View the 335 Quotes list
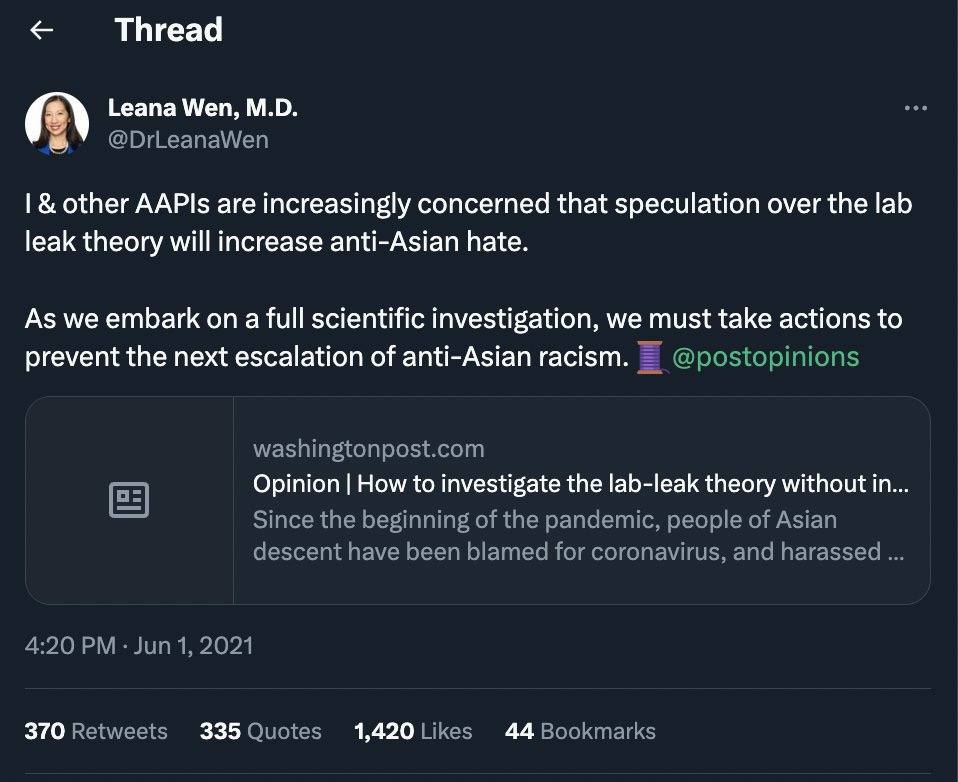This screenshot has width=958, height=782. [260, 731]
